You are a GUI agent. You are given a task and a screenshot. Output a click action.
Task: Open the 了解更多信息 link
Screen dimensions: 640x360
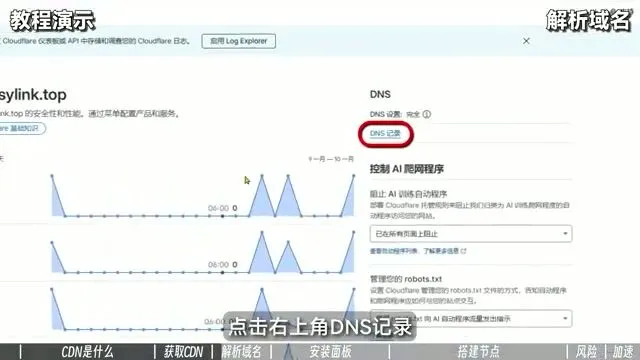(x=444, y=251)
